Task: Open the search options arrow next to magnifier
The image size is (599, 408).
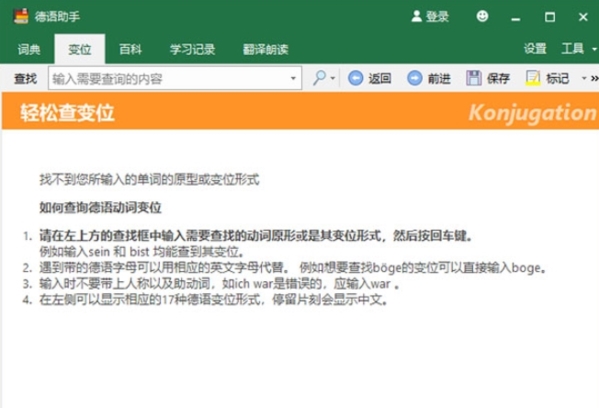Action: click(333, 78)
